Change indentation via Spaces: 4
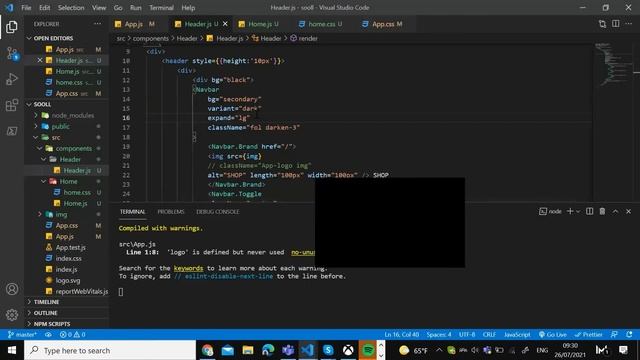This screenshot has width=640, height=360. click(x=439, y=335)
